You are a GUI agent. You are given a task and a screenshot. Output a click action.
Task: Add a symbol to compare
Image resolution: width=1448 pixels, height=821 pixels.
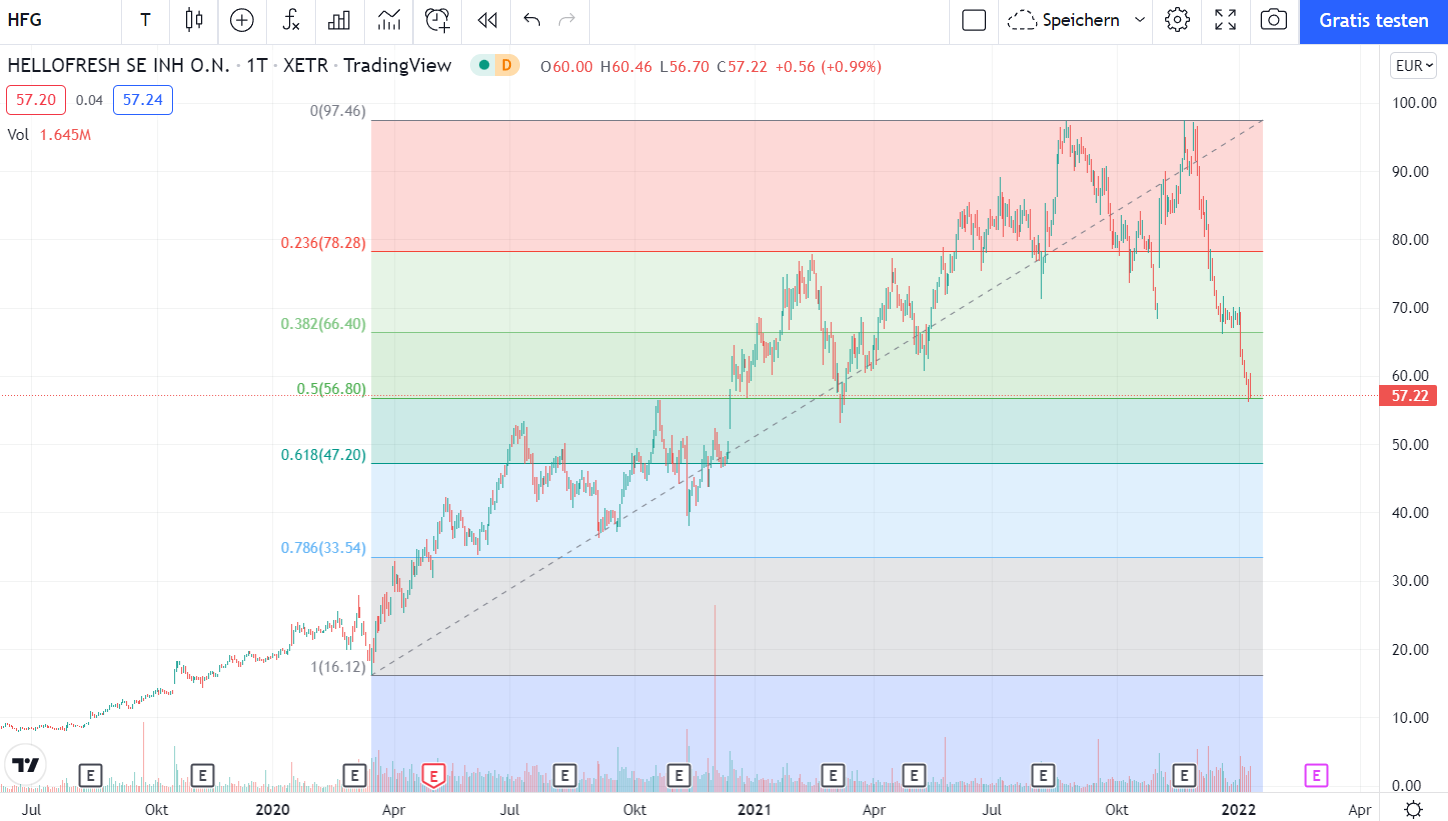tap(242, 20)
